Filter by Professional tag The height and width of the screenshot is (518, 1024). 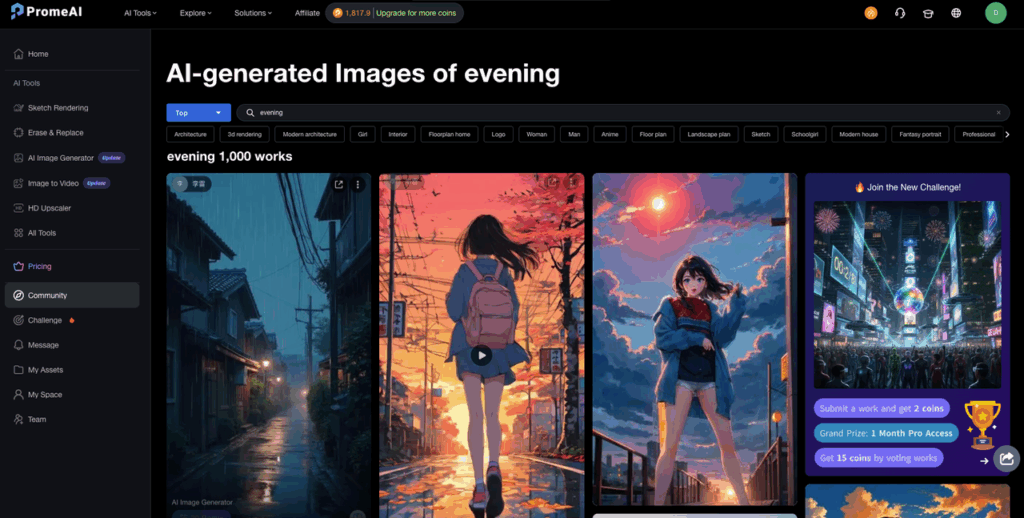(x=978, y=135)
